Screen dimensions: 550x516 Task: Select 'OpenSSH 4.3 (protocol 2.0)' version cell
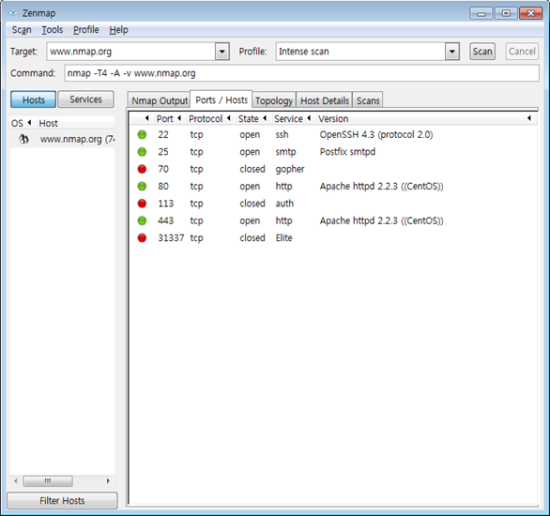coord(376,135)
